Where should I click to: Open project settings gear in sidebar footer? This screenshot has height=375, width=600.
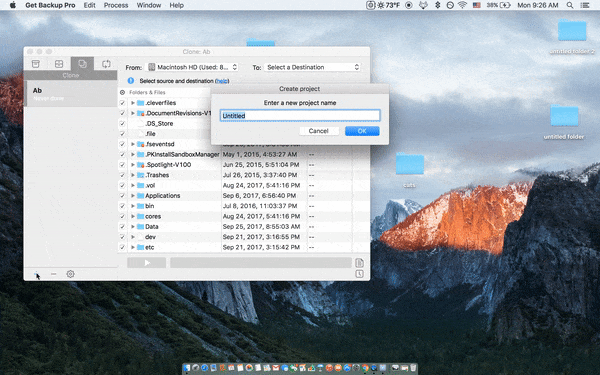coord(70,274)
